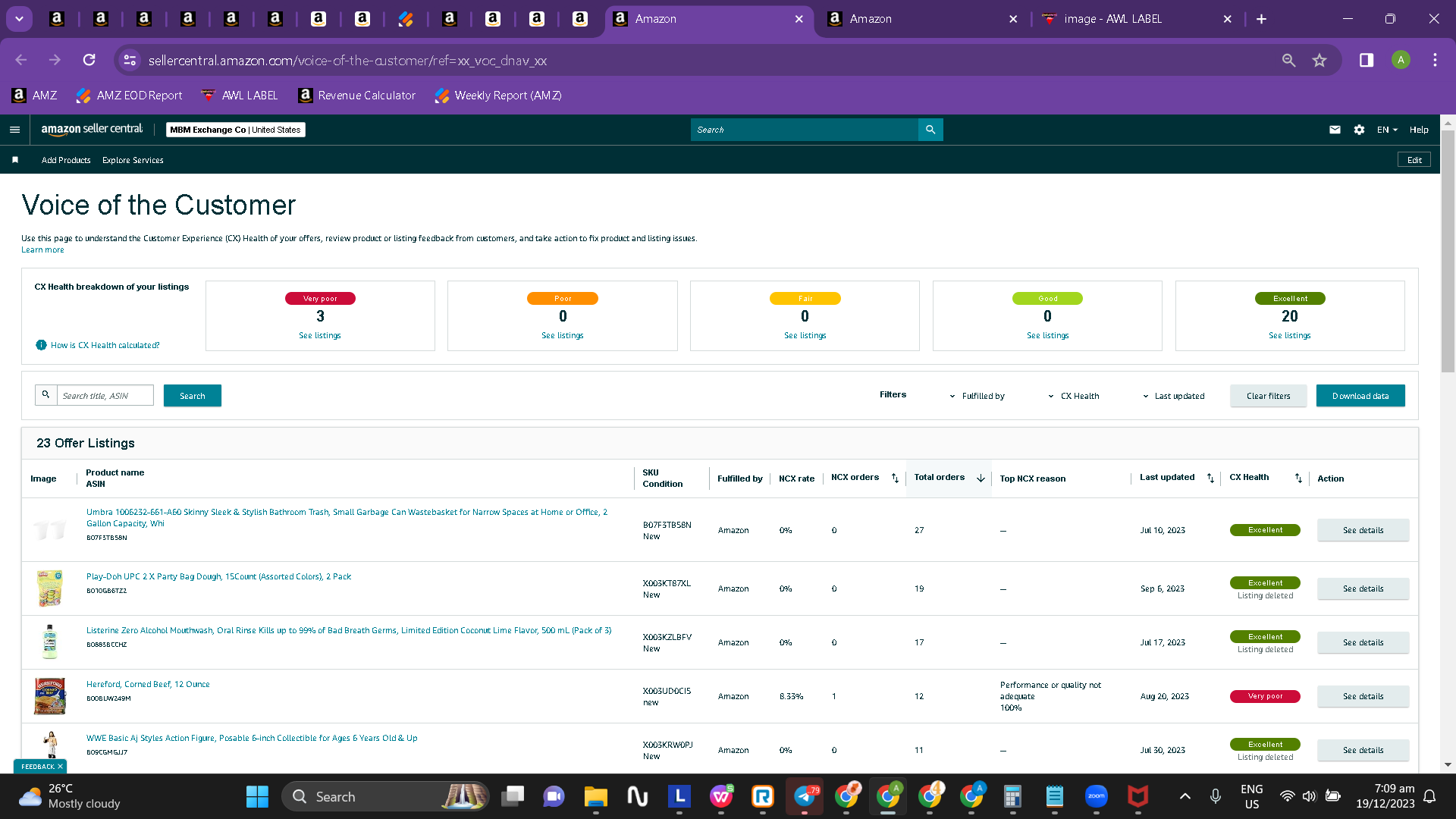Image resolution: width=1456 pixels, height=819 pixels.
Task: Sort by Last updated arrows
Action: pos(1210,478)
